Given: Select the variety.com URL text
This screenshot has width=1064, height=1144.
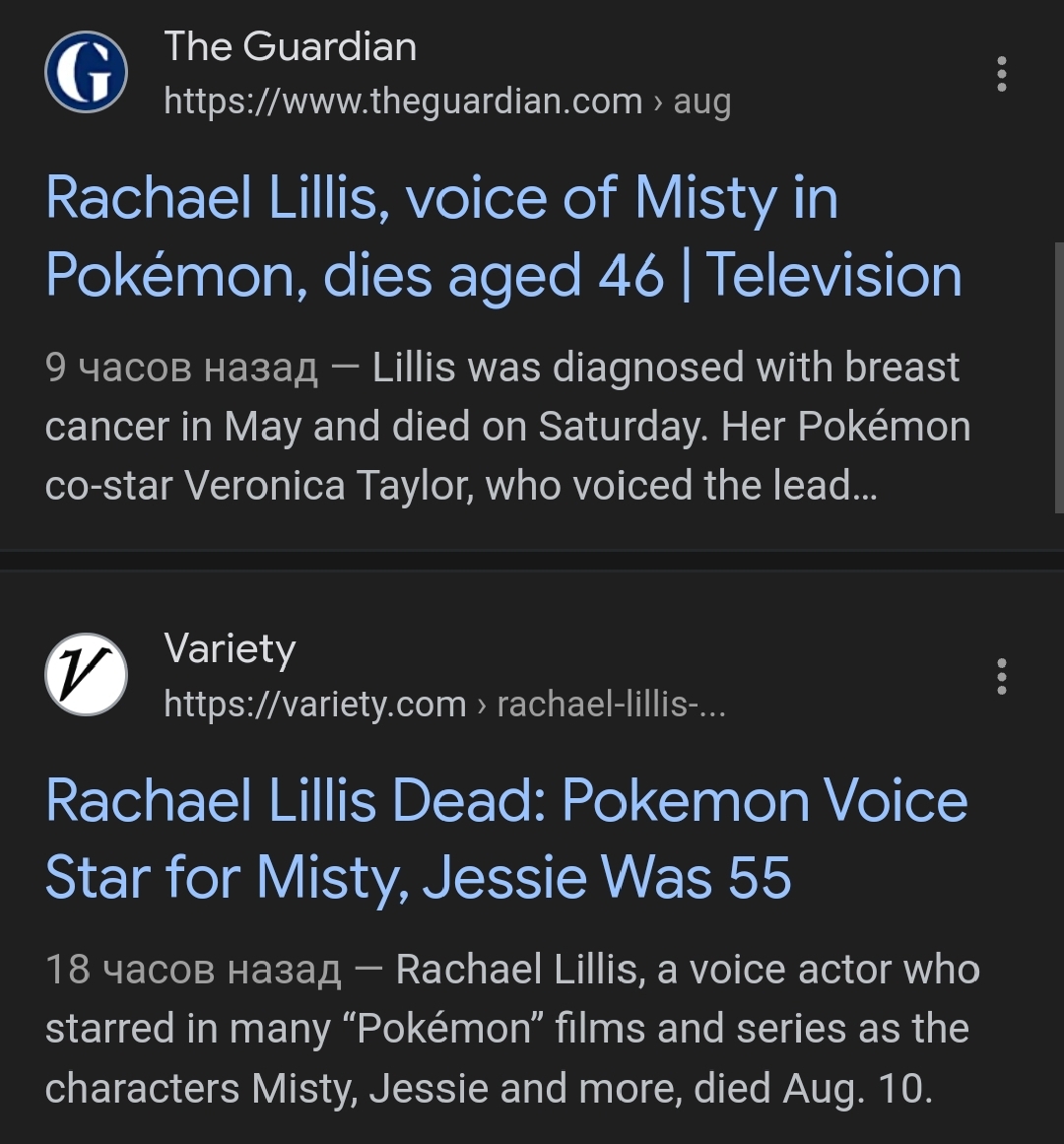Looking at the screenshot, I should click(314, 704).
